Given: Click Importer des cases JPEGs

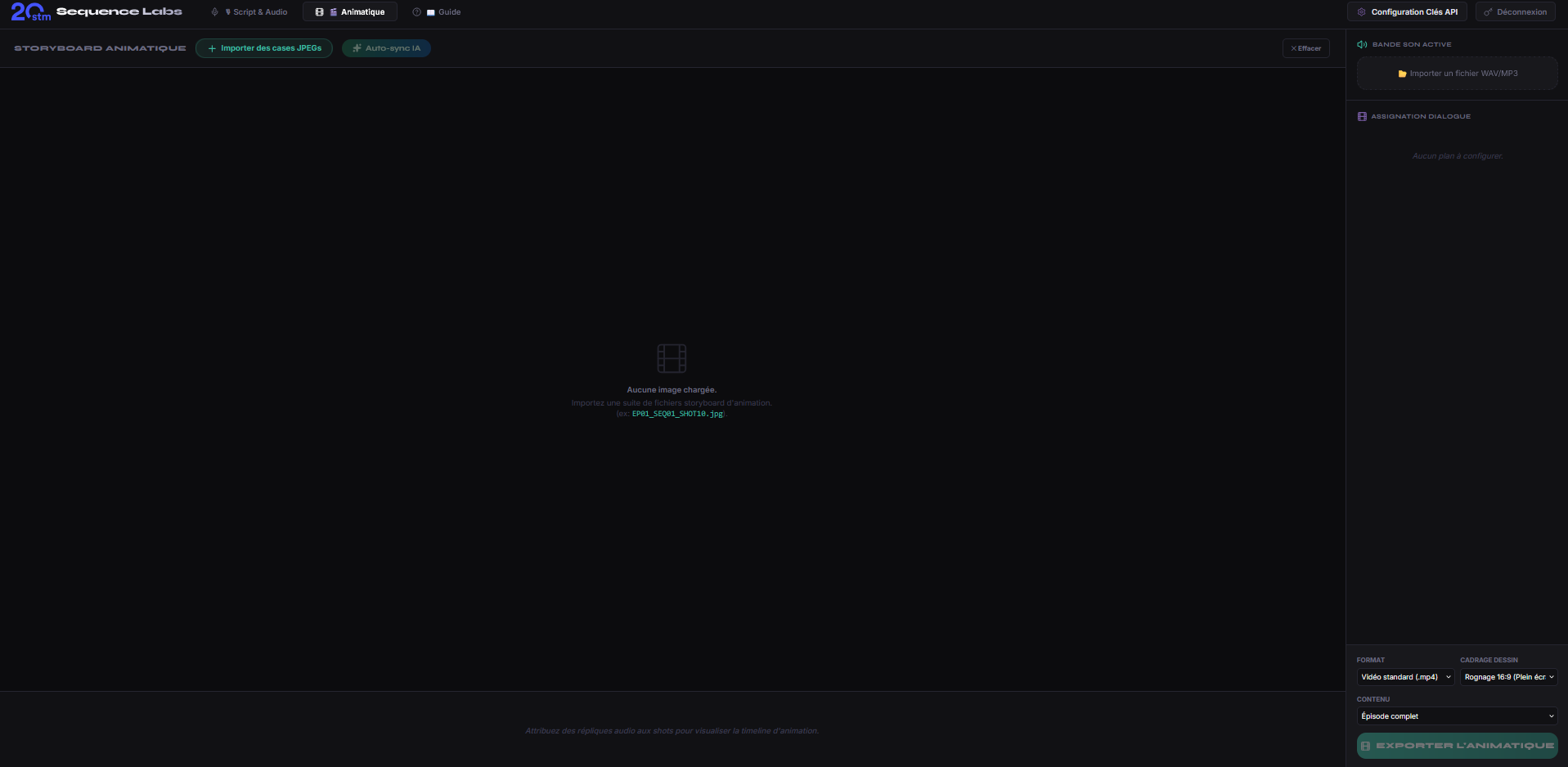Looking at the screenshot, I should point(264,48).
